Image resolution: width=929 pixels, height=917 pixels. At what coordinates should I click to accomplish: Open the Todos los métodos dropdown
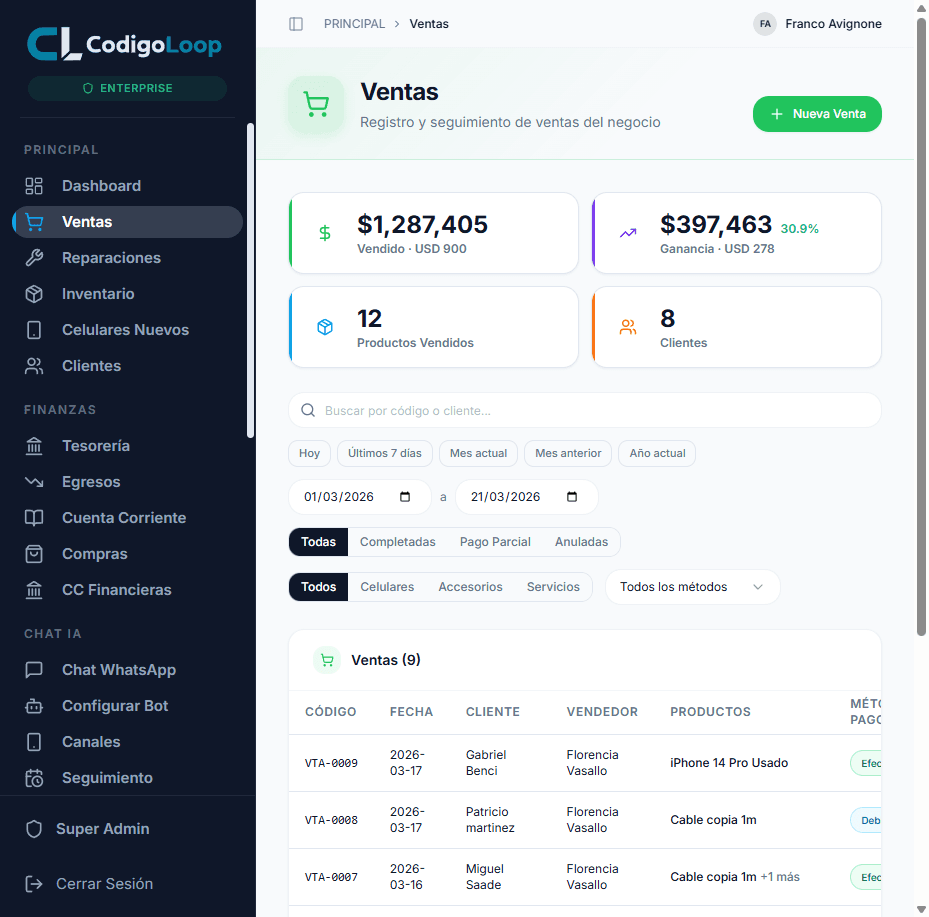[692, 587]
